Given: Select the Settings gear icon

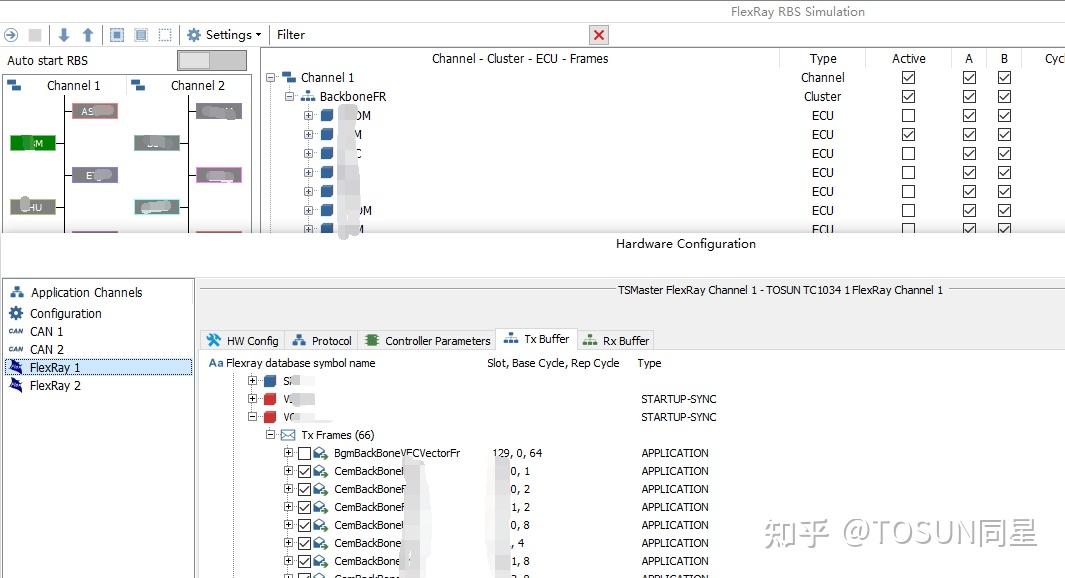Looking at the screenshot, I should [x=194, y=34].
